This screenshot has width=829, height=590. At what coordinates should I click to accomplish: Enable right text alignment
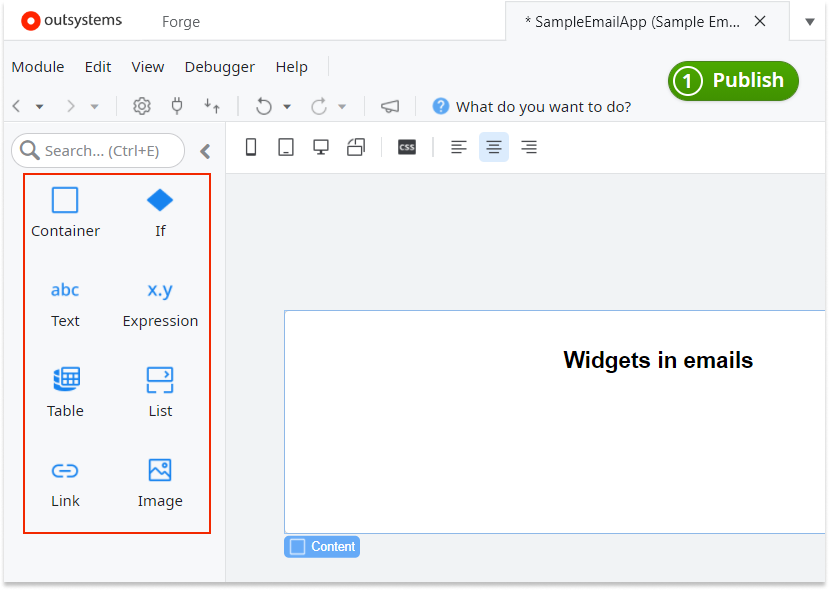[x=528, y=146]
